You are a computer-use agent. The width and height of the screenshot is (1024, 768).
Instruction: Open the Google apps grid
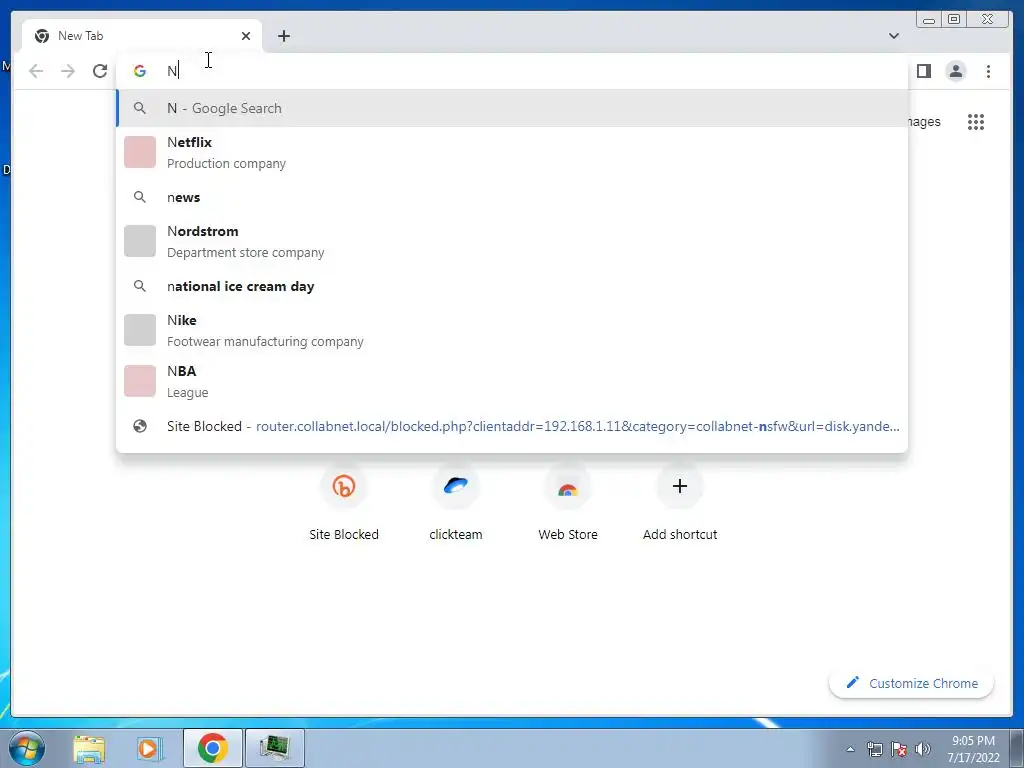(x=976, y=121)
